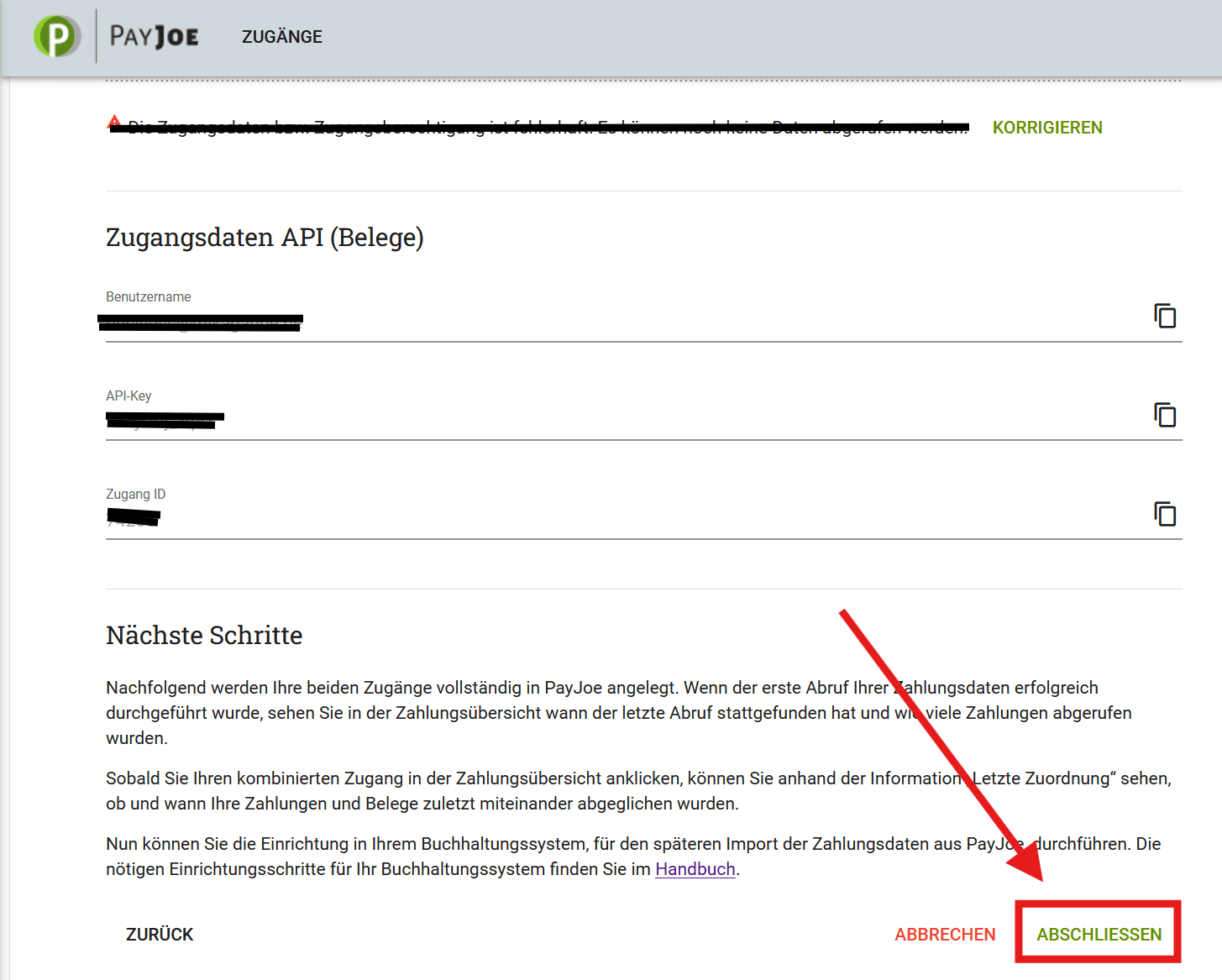Copy the Zugang ID to clipboard

(x=1164, y=514)
